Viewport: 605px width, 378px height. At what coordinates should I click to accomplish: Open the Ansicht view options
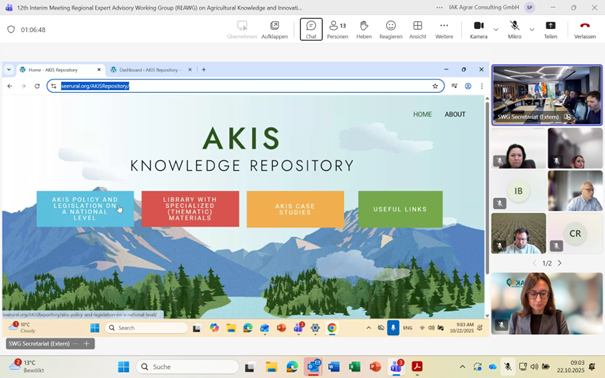coord(417,29)
